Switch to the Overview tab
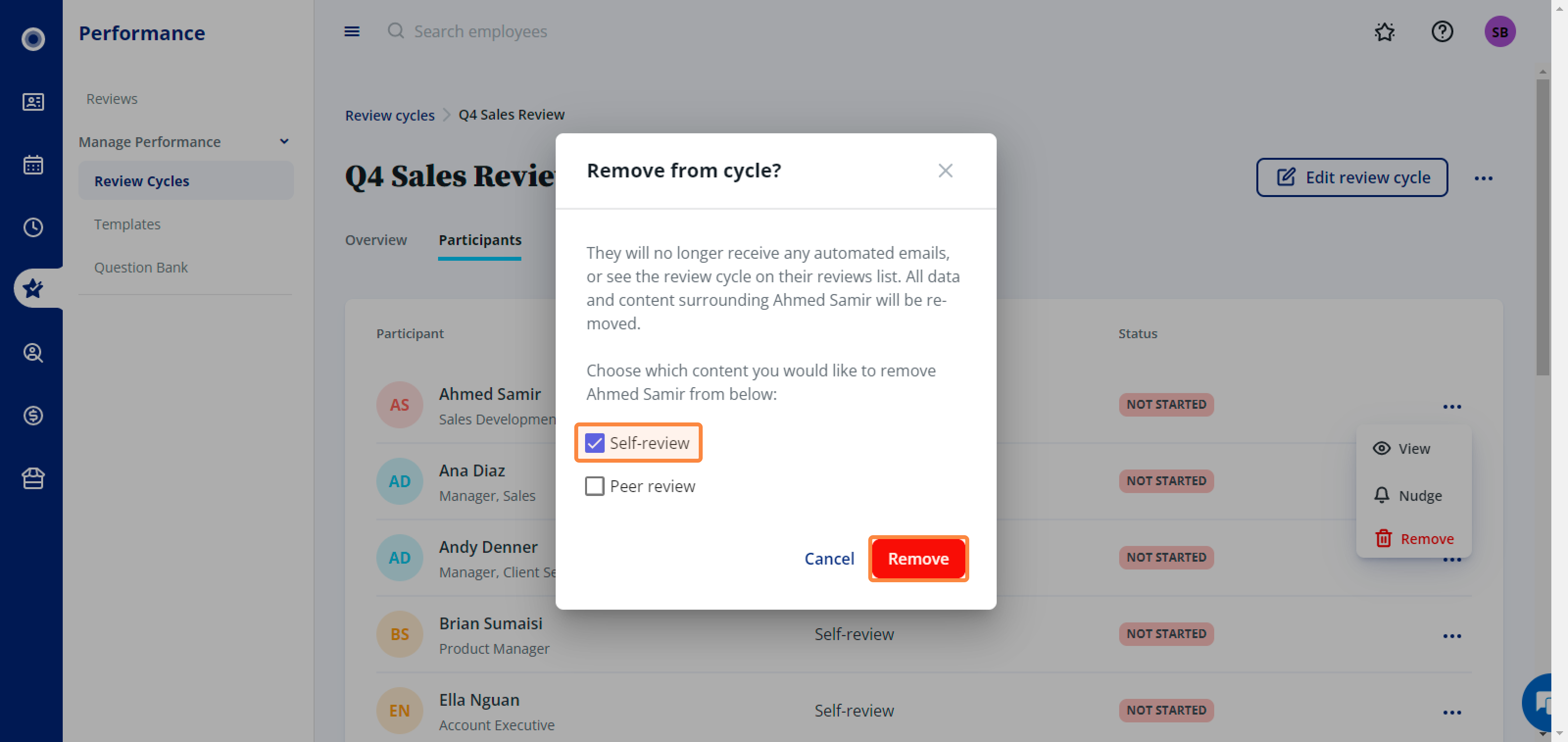This screenshot has height=742, width=1568. [375, 240]
